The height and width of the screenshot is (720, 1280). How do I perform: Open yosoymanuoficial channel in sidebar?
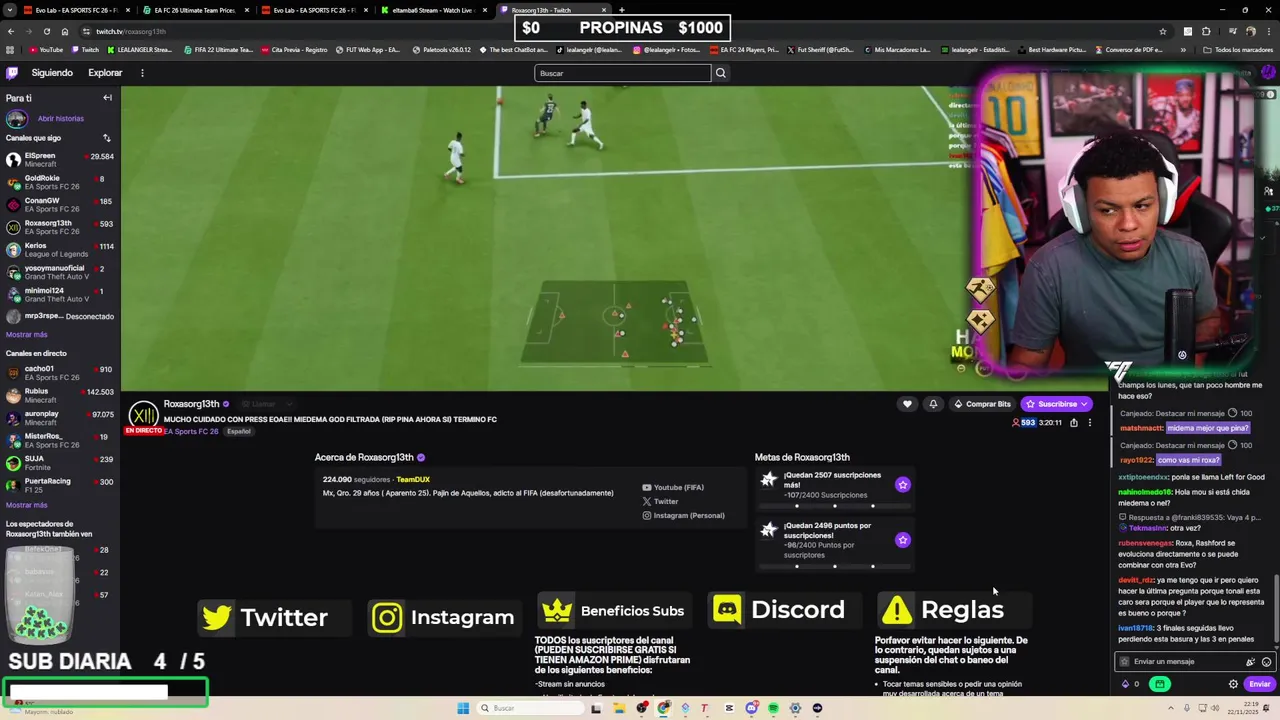click(60, 272)
